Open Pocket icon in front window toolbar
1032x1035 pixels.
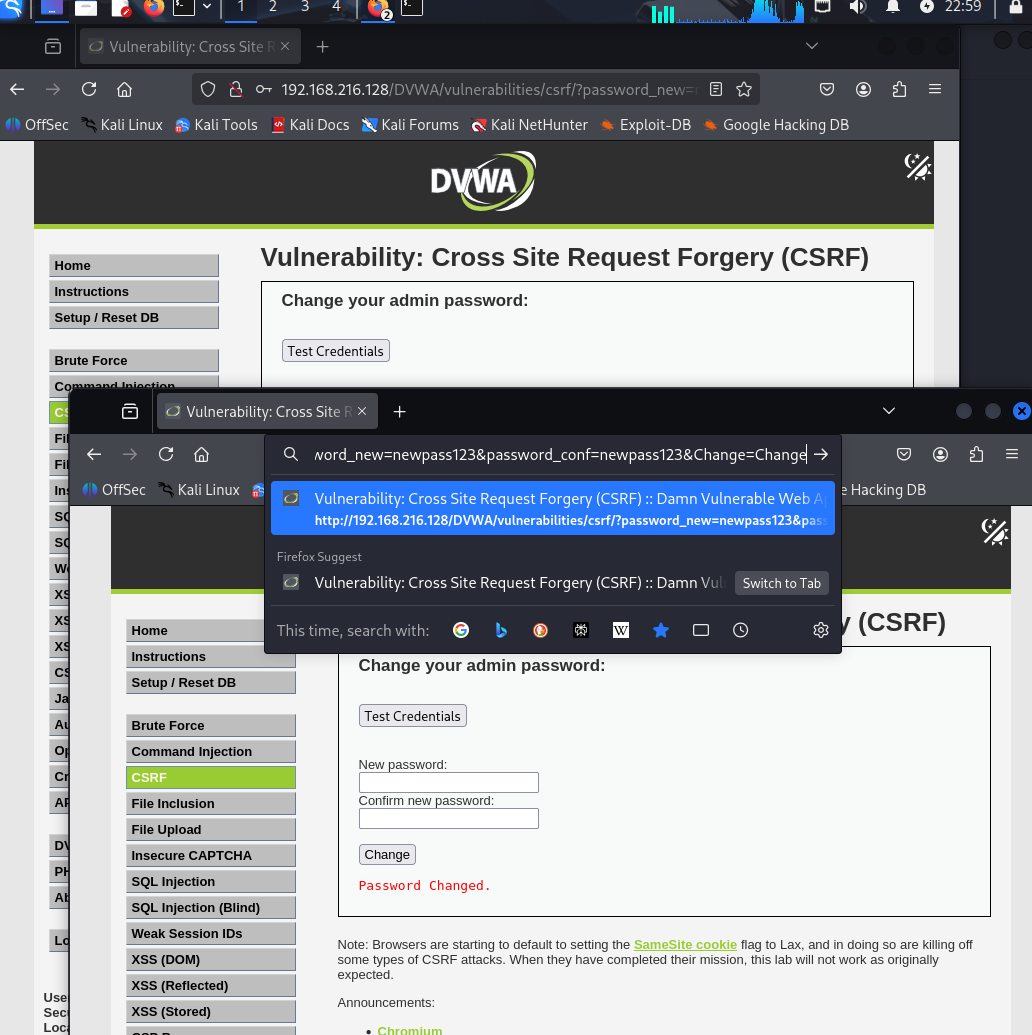point(904,454)
